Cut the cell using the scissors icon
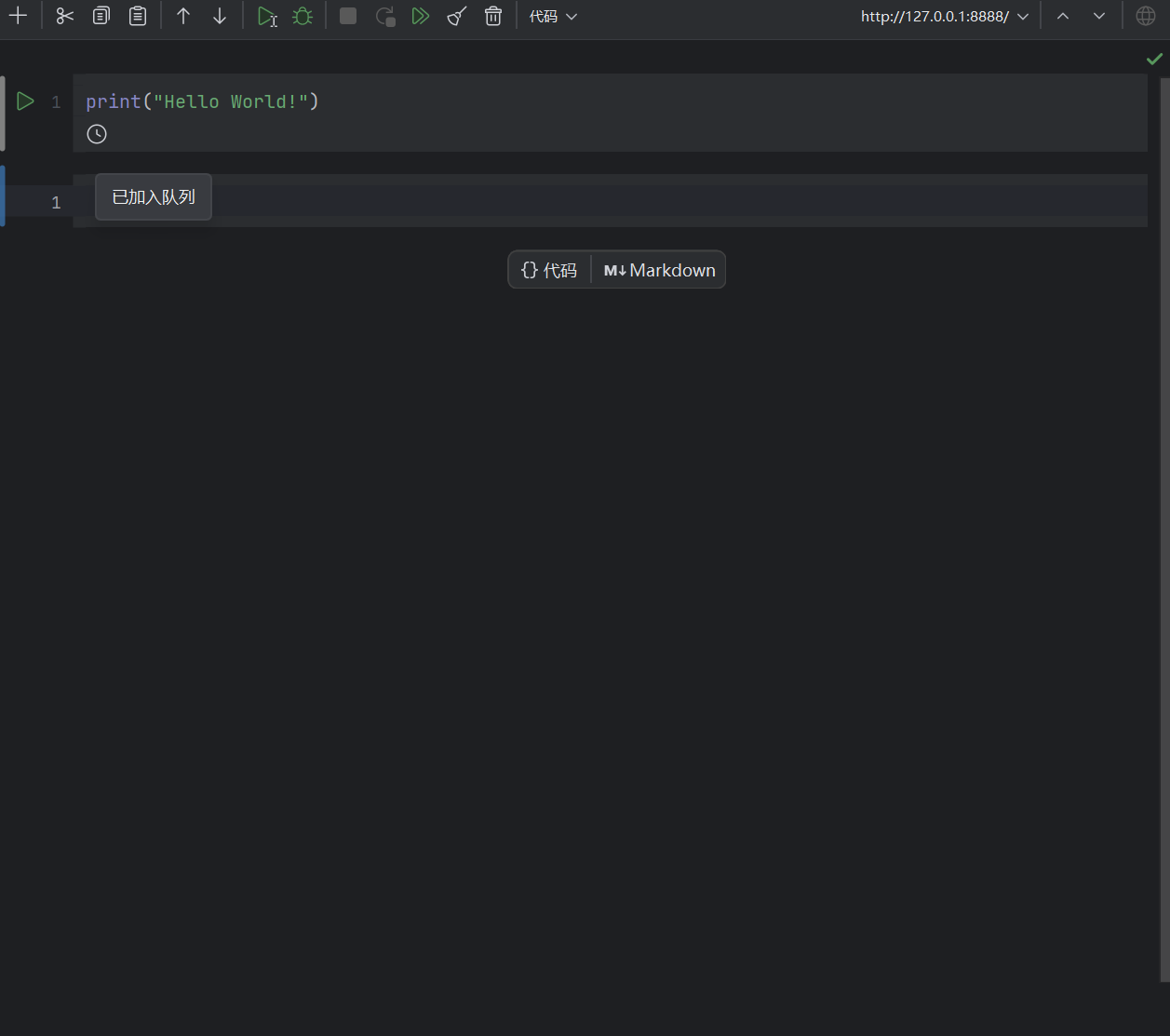This screenshot has height=1036, width=1170. click(64, 16)
